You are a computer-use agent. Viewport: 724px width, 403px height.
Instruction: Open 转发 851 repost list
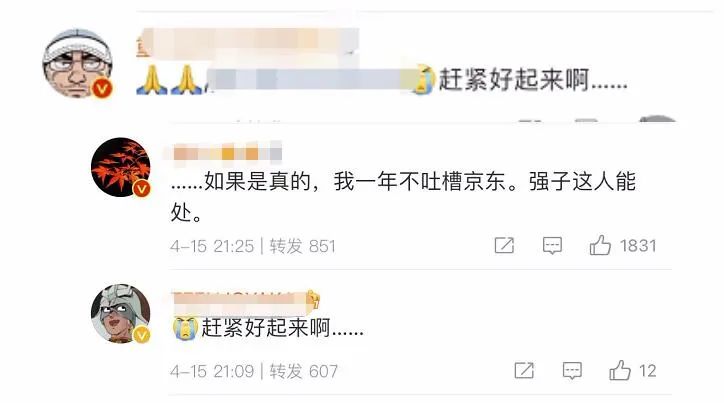[302, 246]
